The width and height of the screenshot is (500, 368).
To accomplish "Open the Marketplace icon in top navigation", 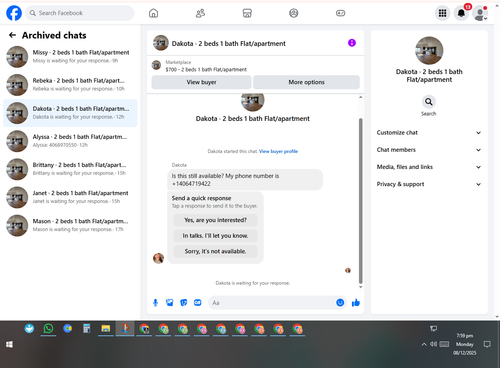I will point(247,13).
